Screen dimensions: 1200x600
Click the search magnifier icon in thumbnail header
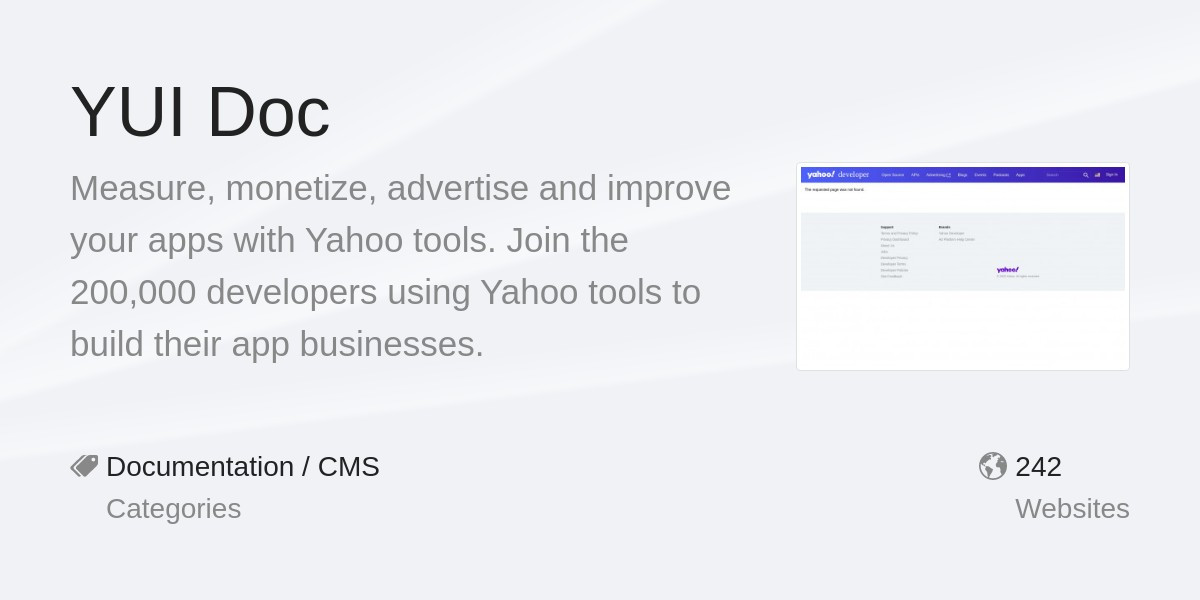(1086, 175)
